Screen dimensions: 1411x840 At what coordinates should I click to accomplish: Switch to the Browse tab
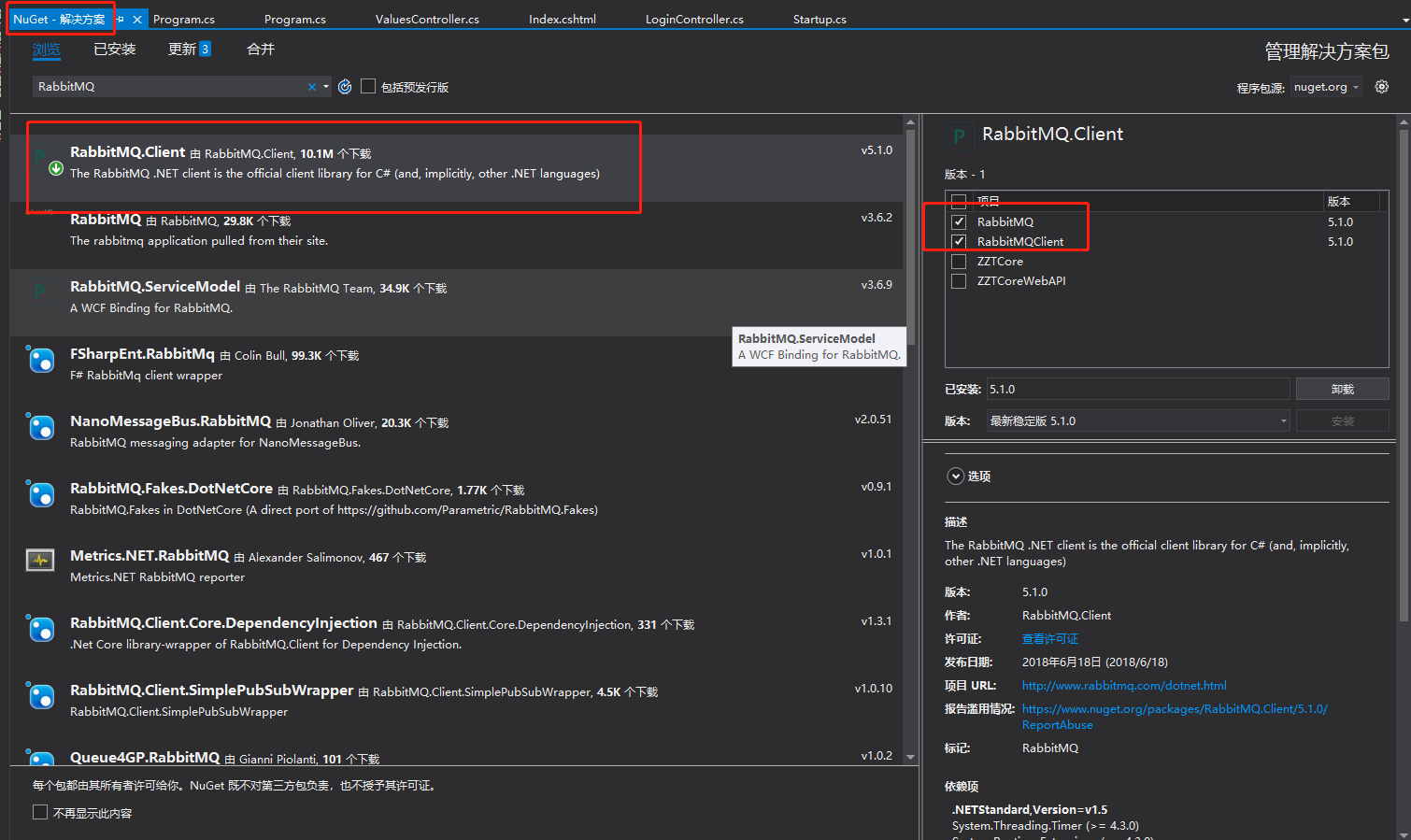click(x=46, y=49)
